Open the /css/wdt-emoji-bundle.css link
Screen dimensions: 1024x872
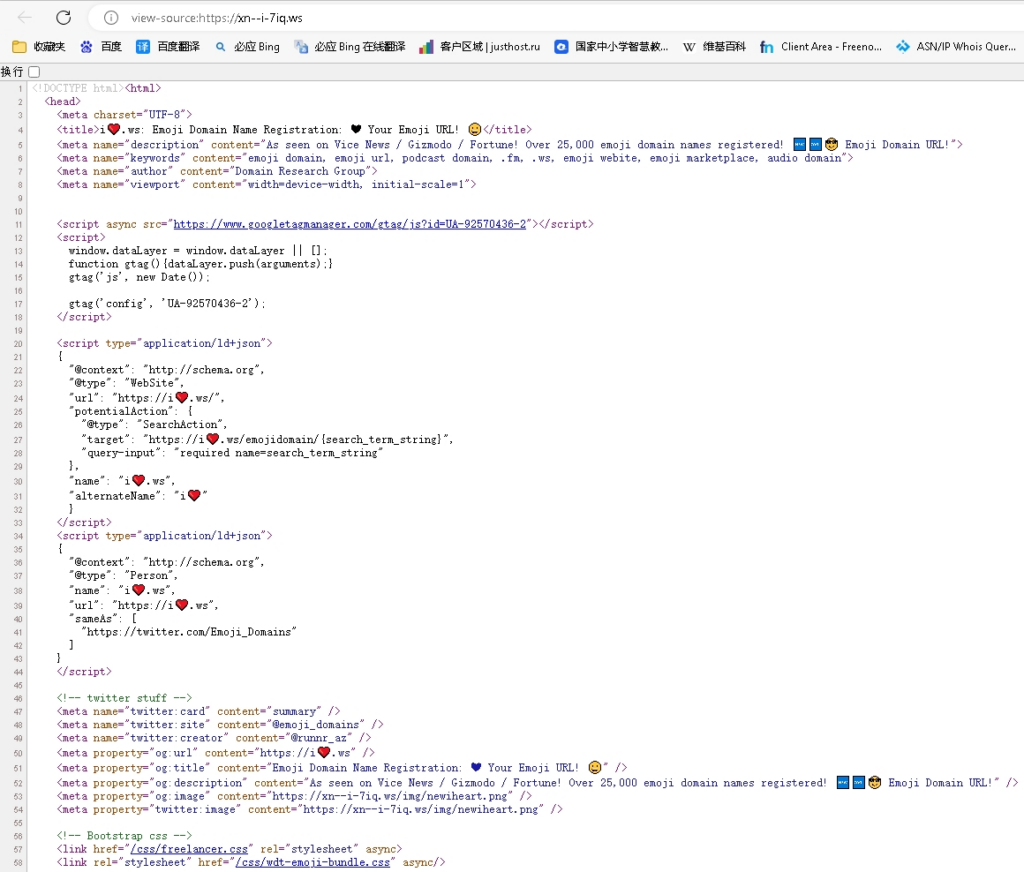312,862
